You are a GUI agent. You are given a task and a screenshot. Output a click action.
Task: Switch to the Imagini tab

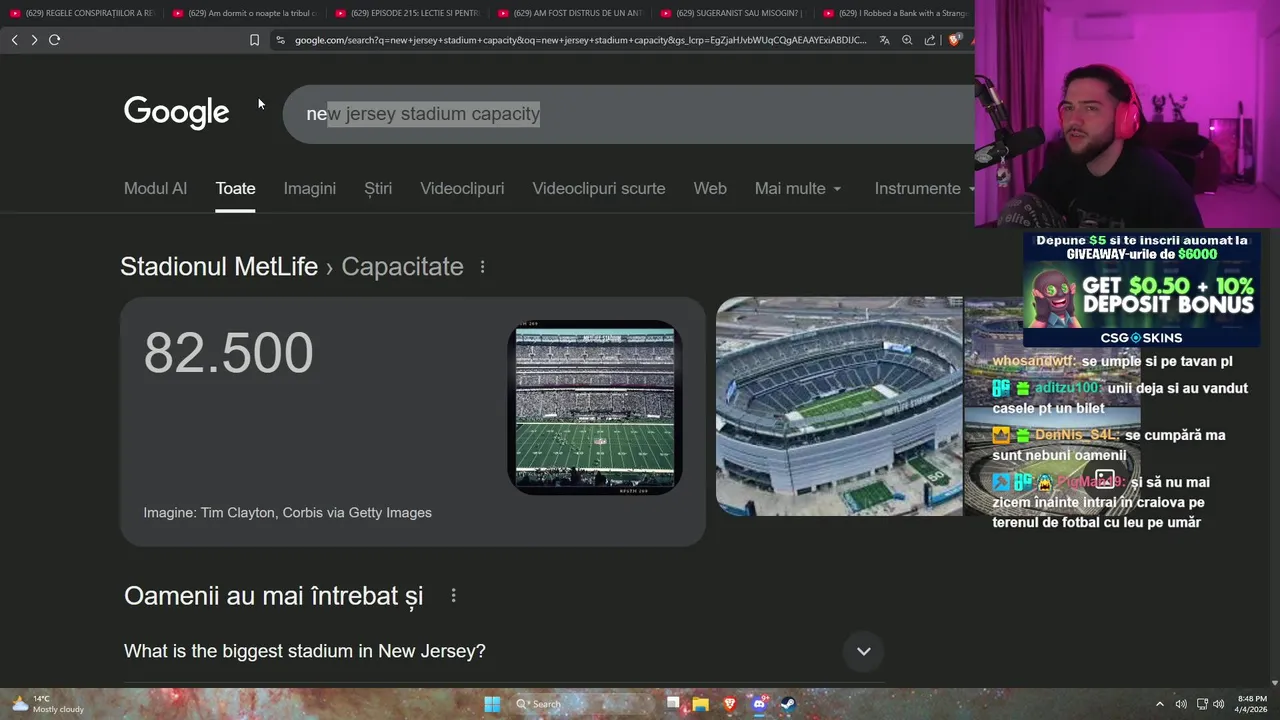pyautogui.click(x=309, y=188)
